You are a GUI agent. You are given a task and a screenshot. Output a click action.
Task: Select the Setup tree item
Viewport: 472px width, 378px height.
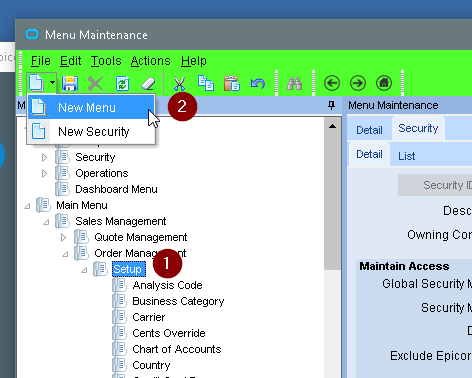pyautogui.click(x=129, y=269)
